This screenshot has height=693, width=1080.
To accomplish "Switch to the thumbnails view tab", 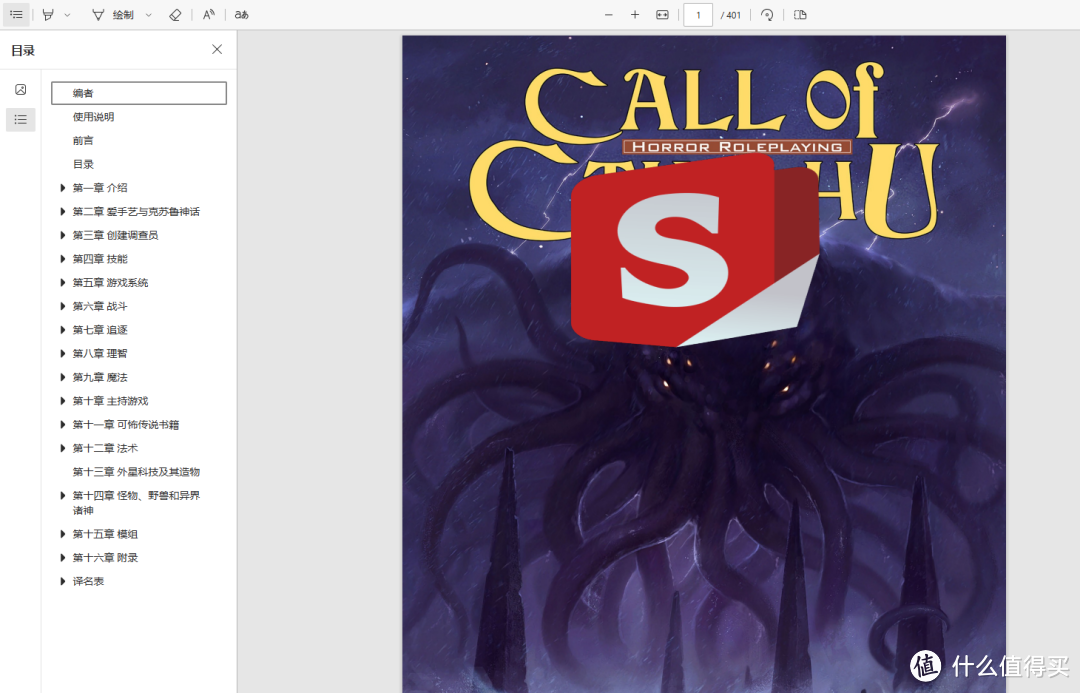I will (20, 90).
